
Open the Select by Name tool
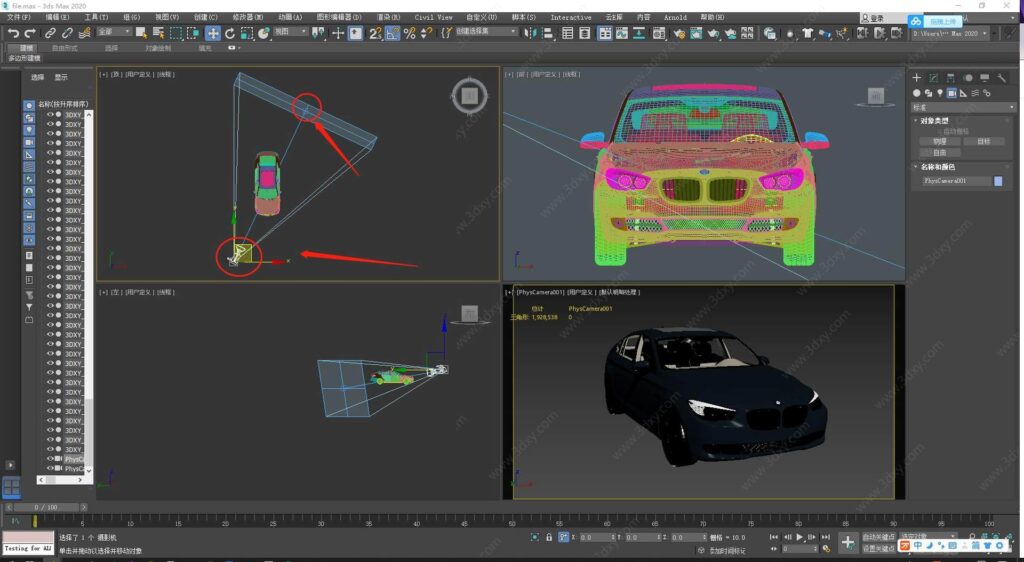pos(158,33)
